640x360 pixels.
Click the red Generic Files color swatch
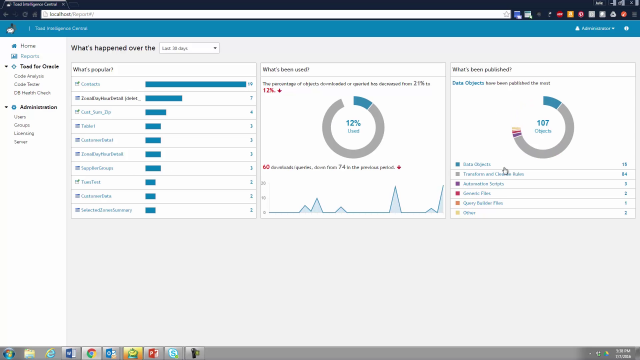458,193
